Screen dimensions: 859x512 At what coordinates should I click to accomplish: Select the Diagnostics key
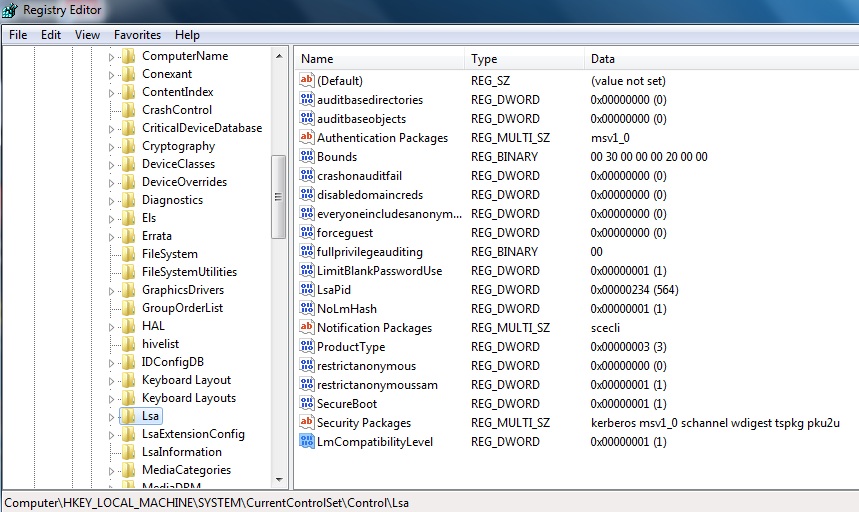(x=173, y=200)
